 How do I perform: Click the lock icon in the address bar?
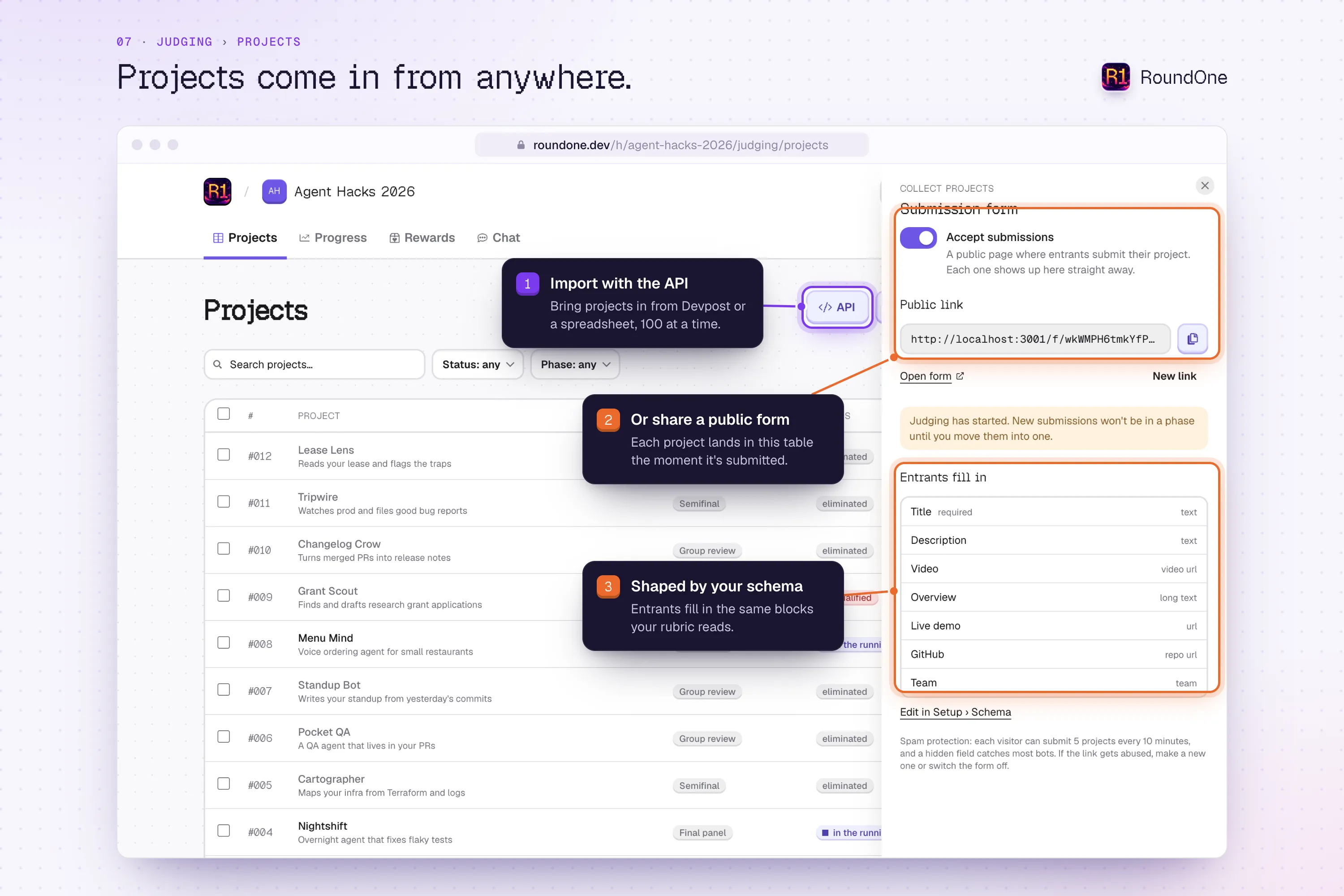[521, 145]
